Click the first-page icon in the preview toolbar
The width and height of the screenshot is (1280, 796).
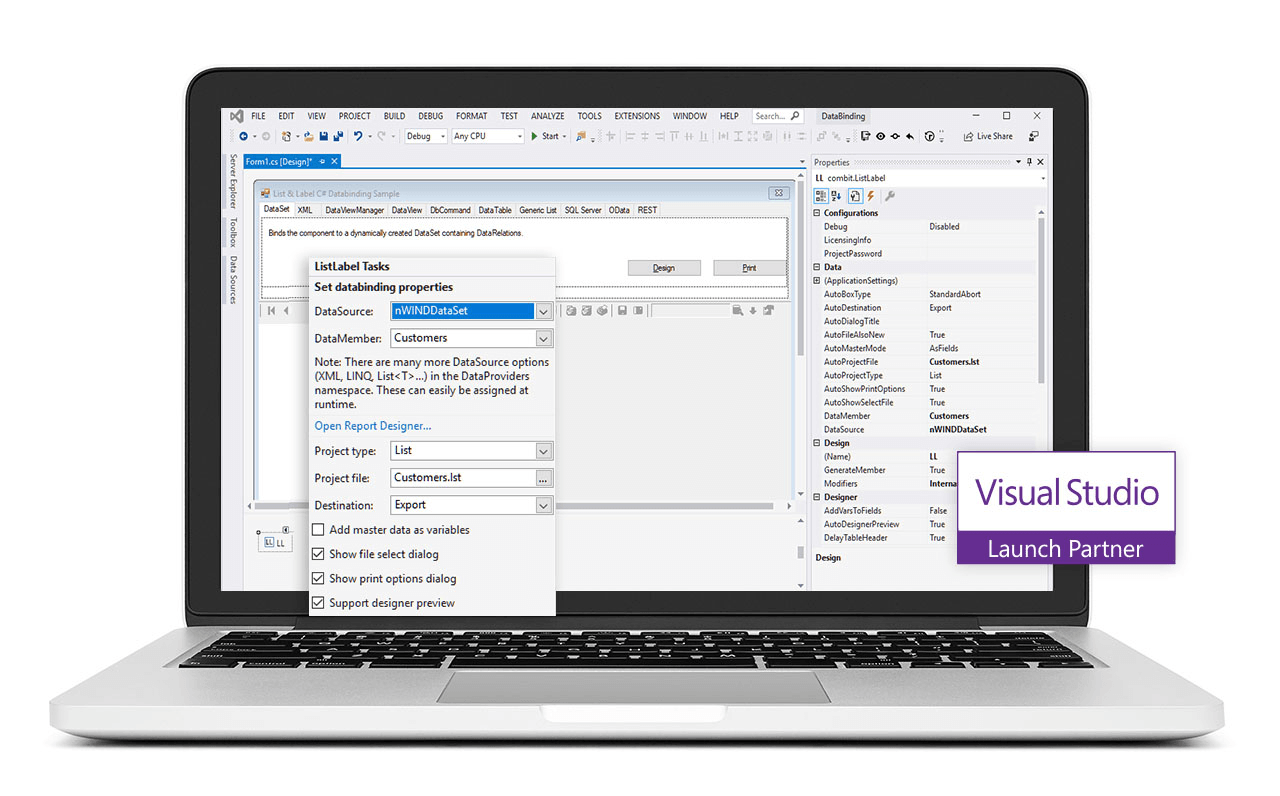click(271, 311)
